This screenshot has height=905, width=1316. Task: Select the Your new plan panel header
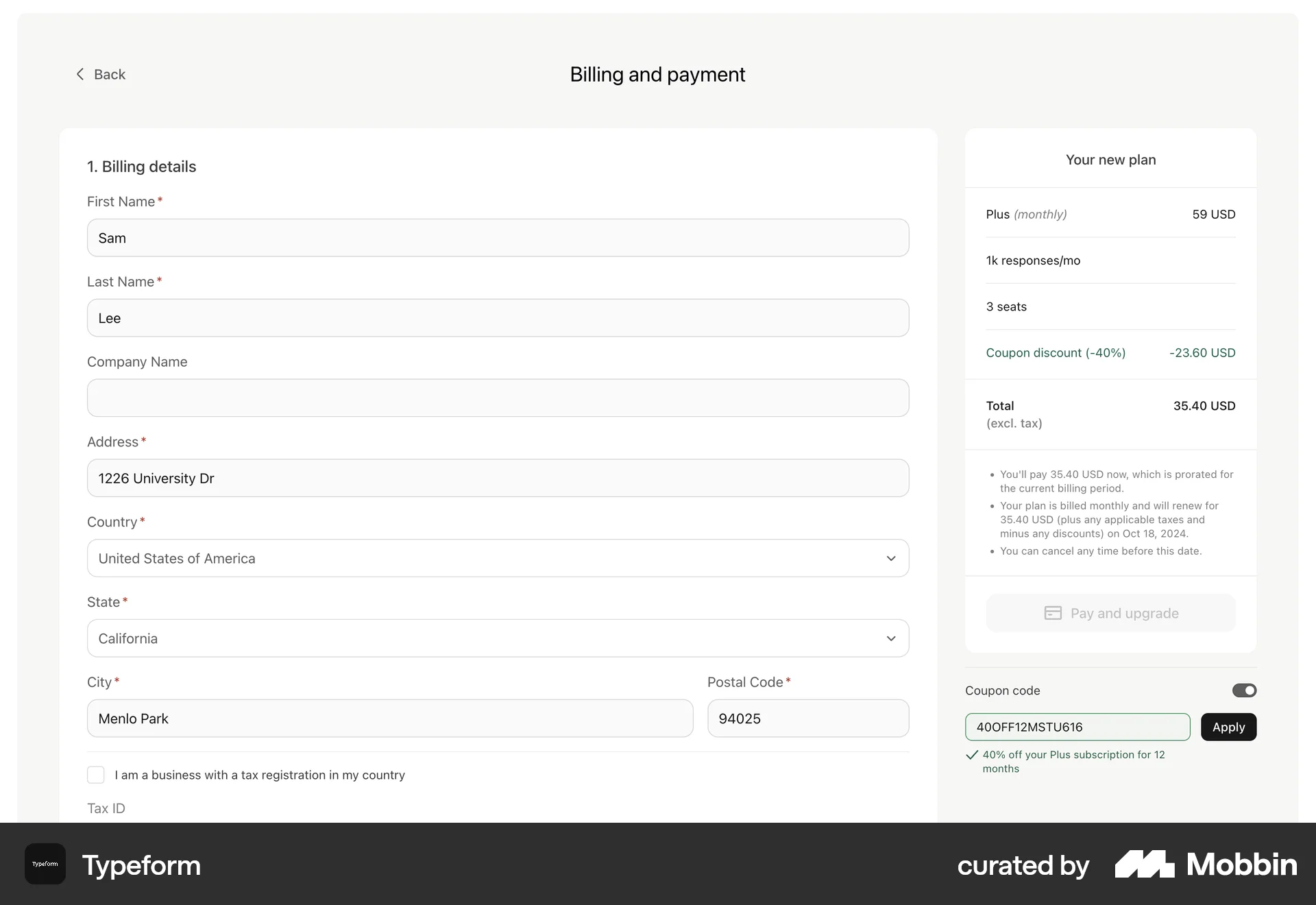point(1110,160)
